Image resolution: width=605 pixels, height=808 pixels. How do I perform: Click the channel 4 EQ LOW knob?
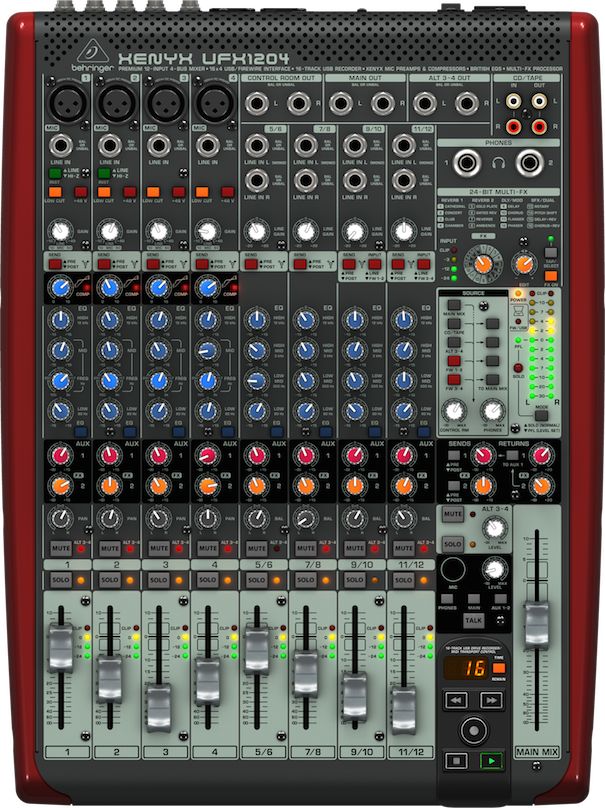click(x=207, y=411)
